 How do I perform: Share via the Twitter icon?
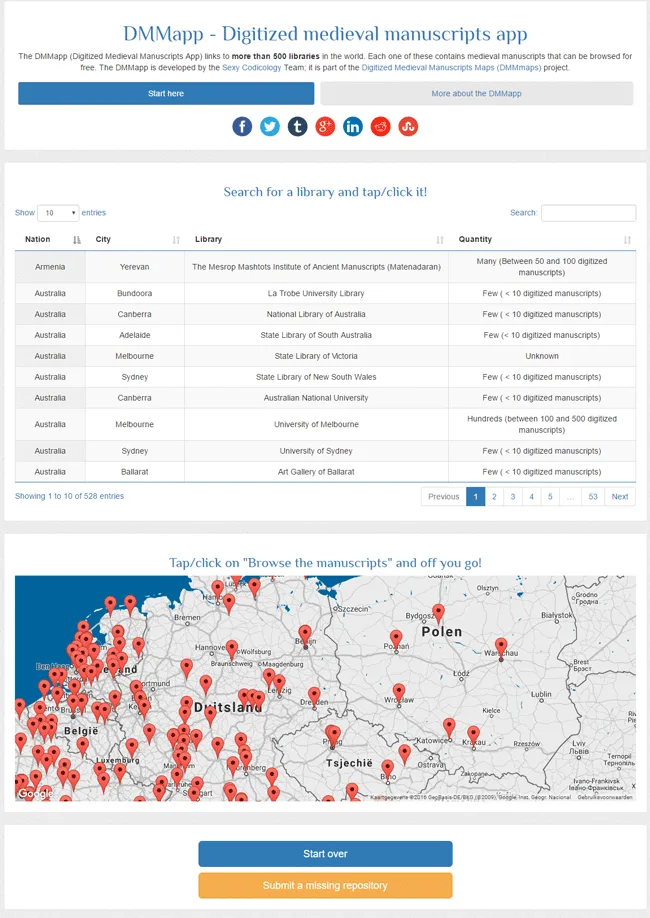pyautogui.click(x=270, y=126)
